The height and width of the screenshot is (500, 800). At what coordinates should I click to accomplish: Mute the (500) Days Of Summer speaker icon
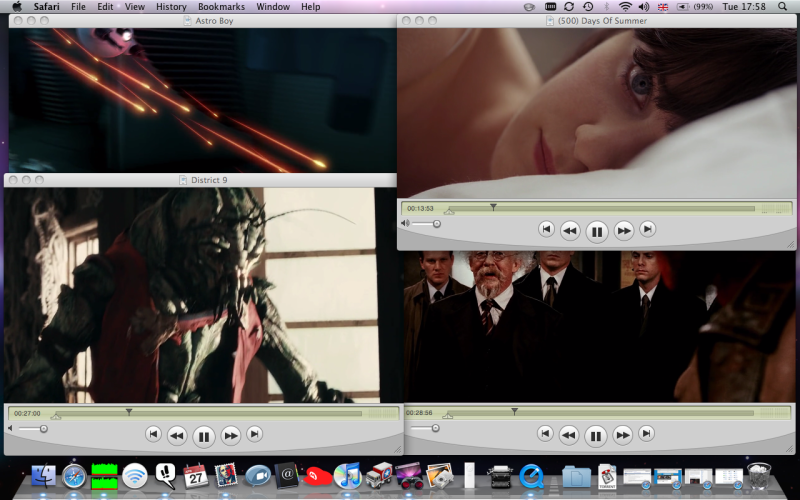pyautogui.click(x=405, y=223)
